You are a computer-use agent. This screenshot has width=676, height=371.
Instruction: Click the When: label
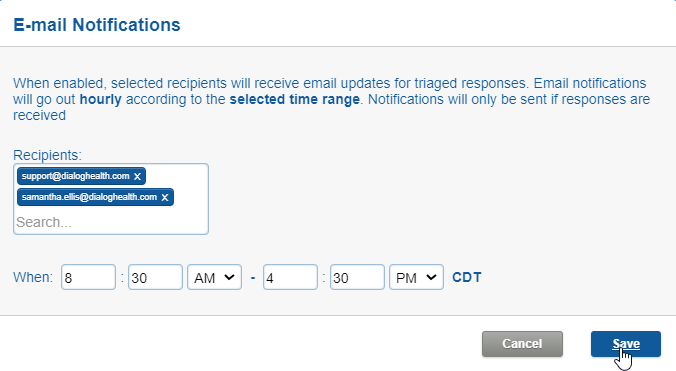[x=33, y=277]
